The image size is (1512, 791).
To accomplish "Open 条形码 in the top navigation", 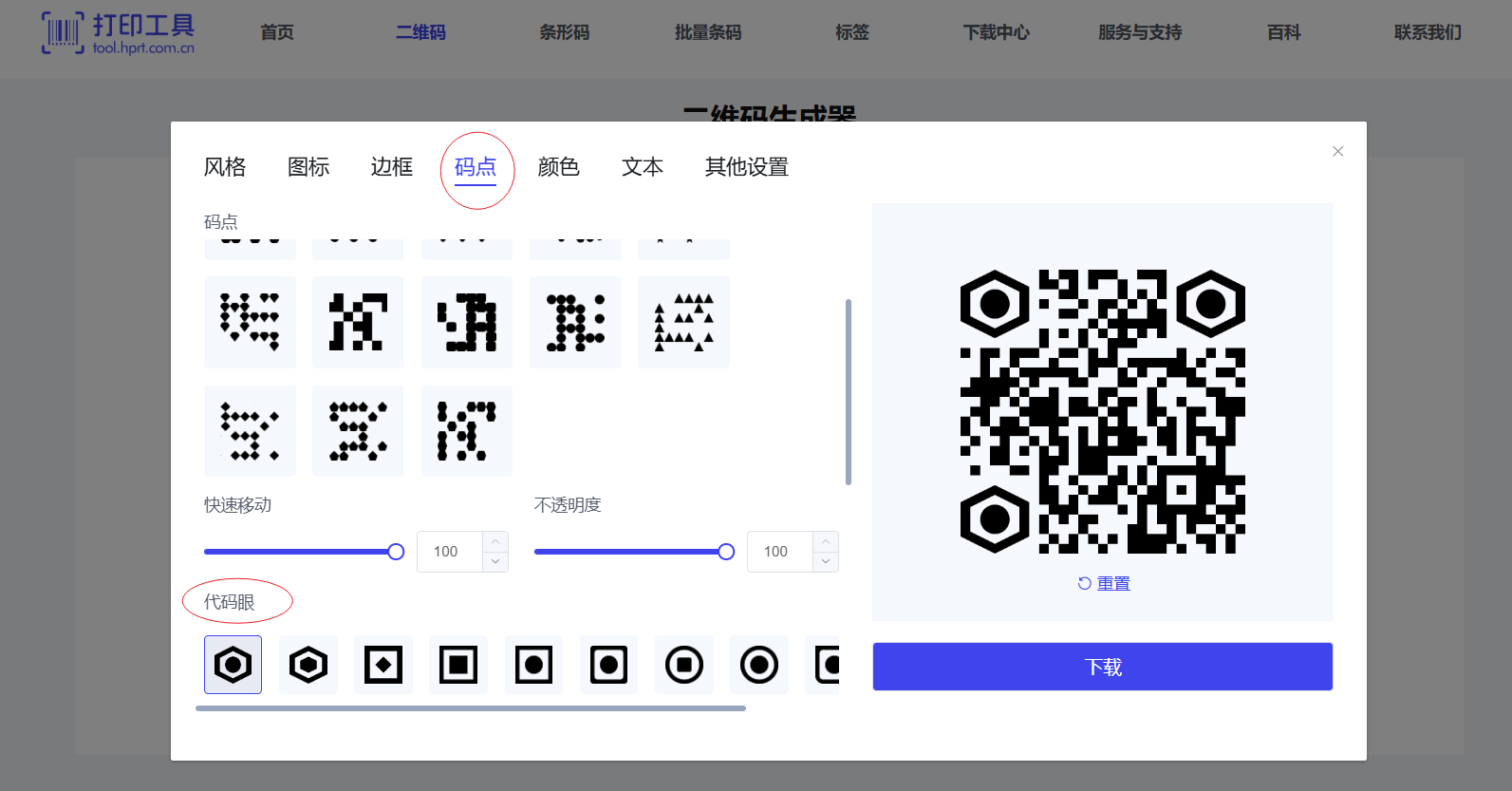I will coord(565,32).
